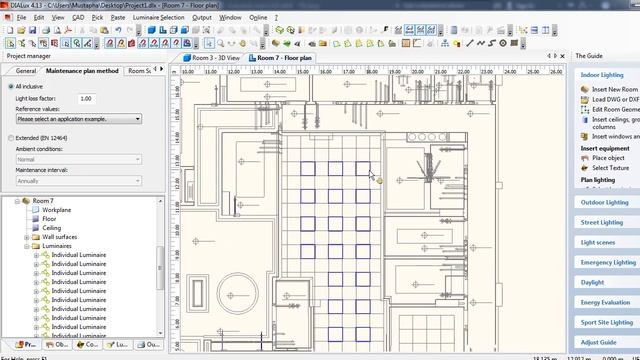Click left arrow to show previous property tabs
This screenshot has width=640, height=360.
pyautogui.click(x=155, y=69)
